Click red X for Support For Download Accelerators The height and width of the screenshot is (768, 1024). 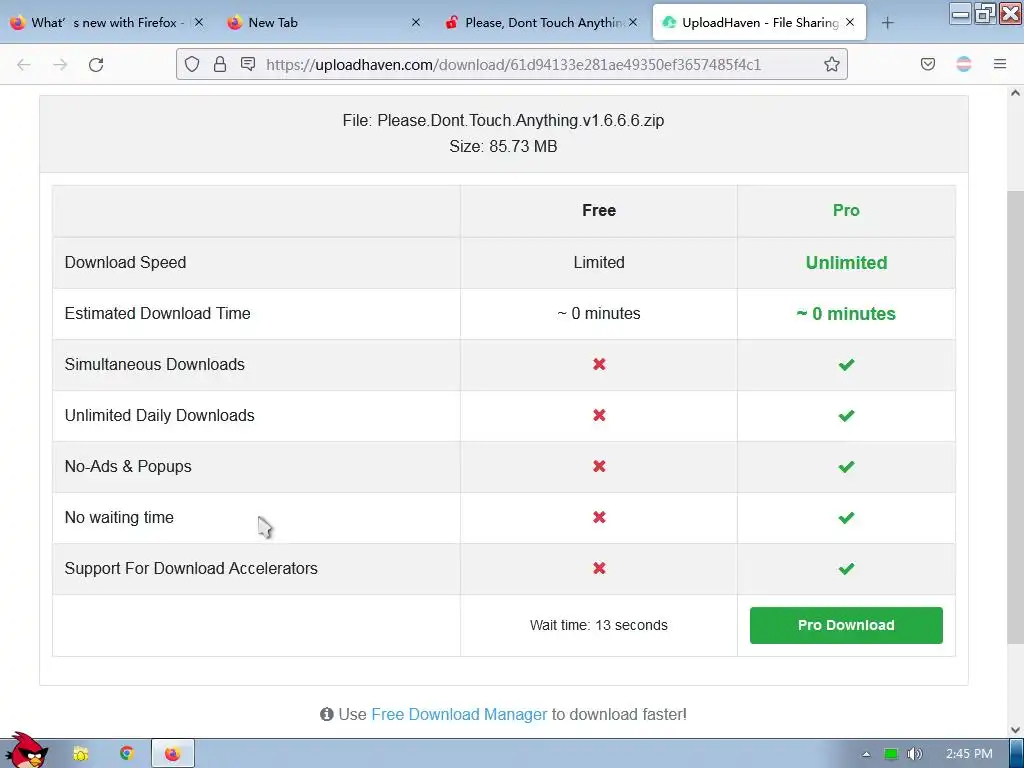click(x=599, y=568)
